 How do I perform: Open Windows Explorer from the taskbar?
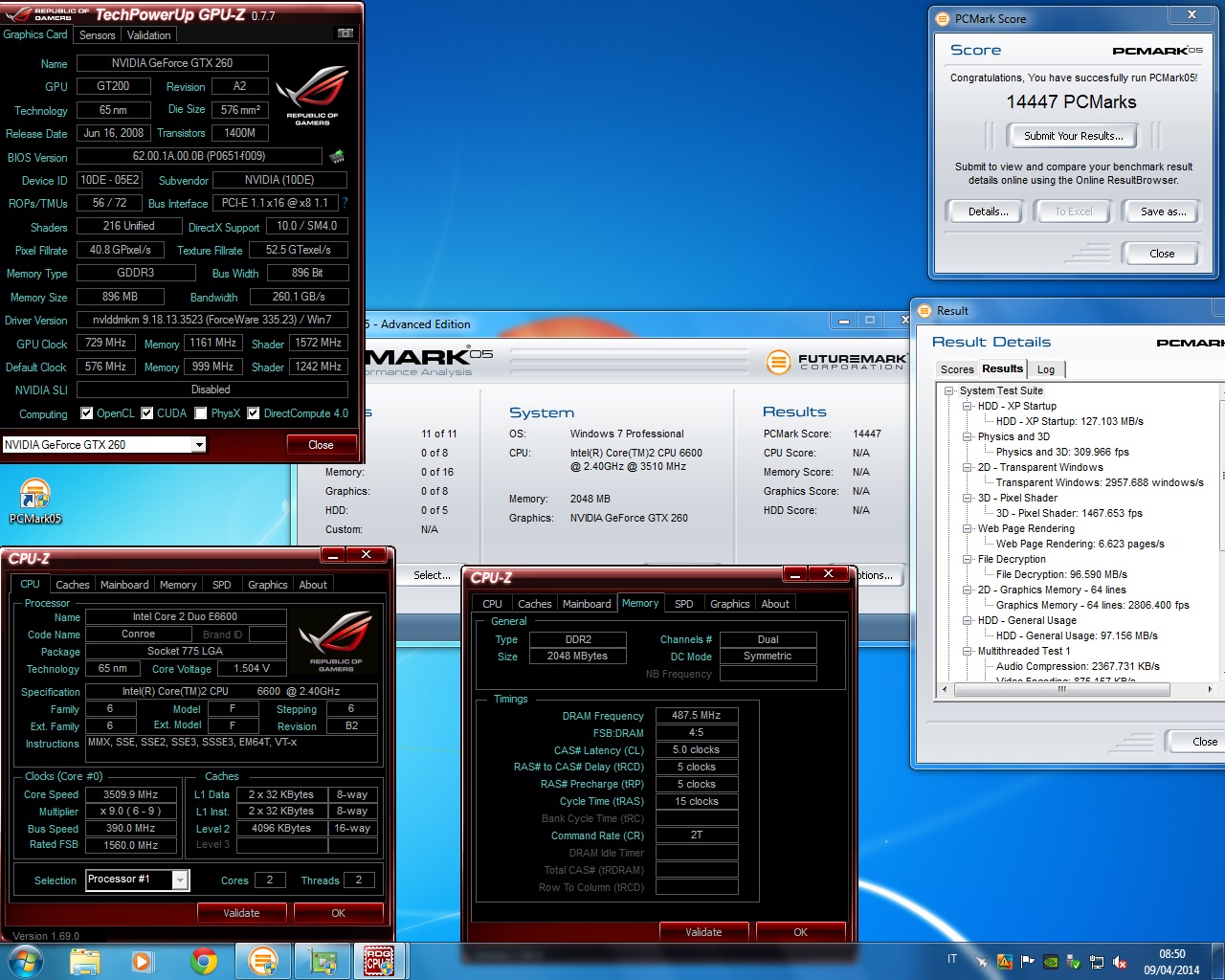point(84,961)
